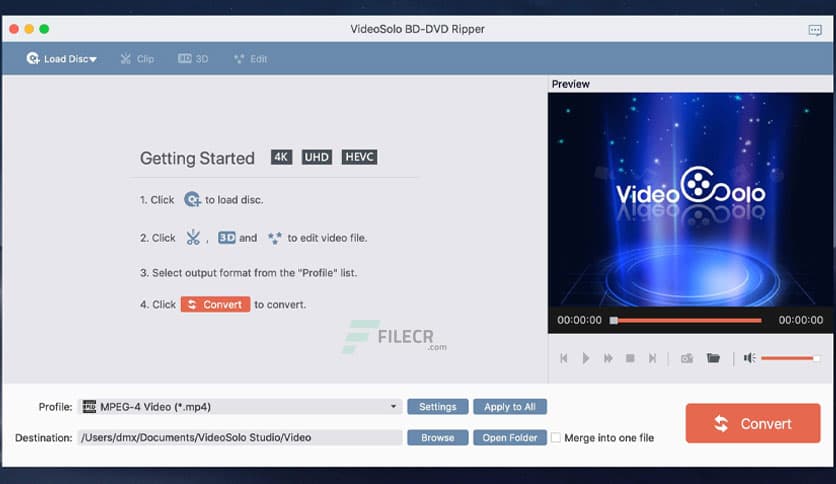Click Browse to choose destination
The width and height of the screenshot is (836, 484).
(438, 438)
